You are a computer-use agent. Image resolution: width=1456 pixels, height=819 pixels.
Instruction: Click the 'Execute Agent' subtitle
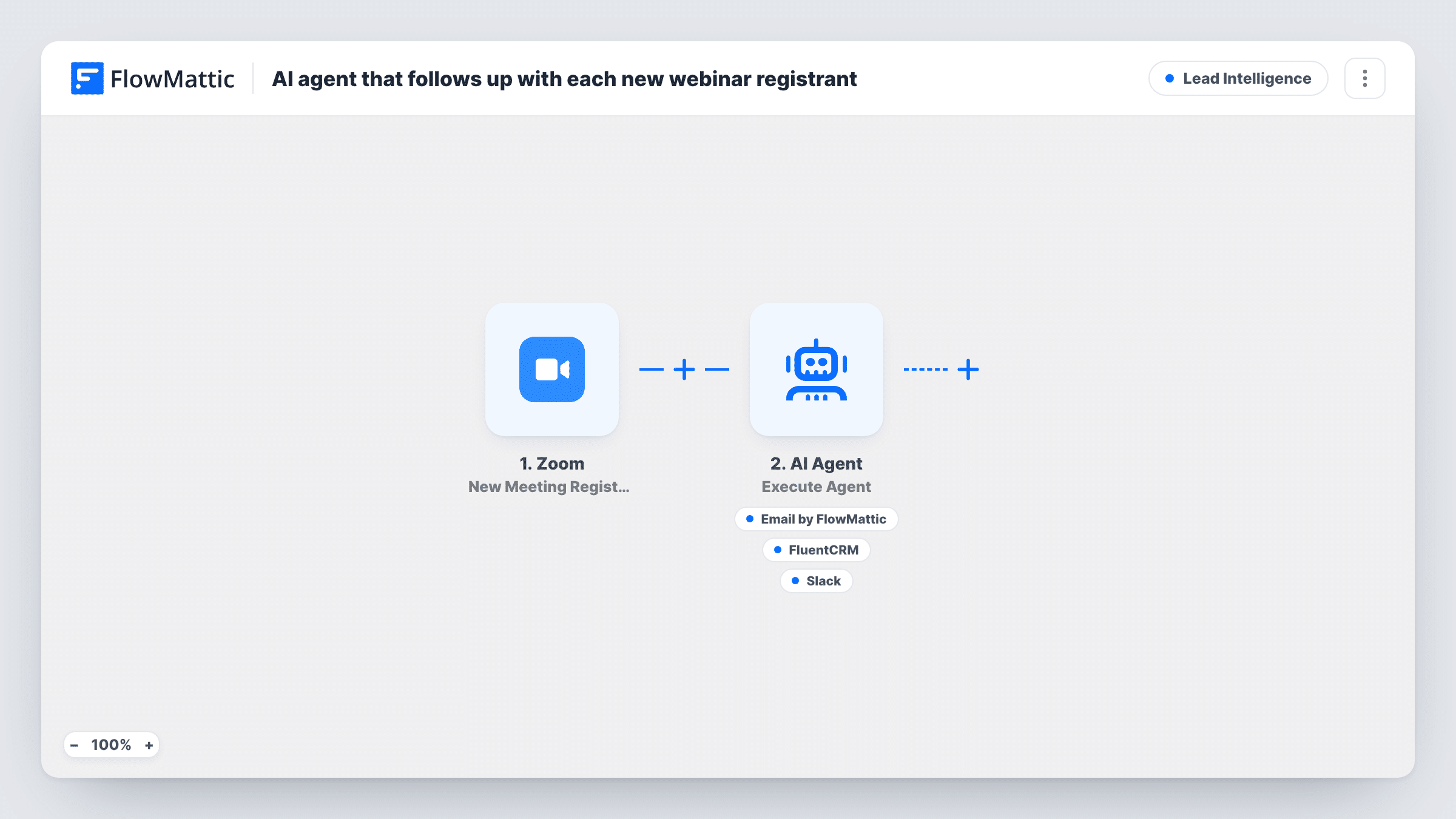[816, 487]
